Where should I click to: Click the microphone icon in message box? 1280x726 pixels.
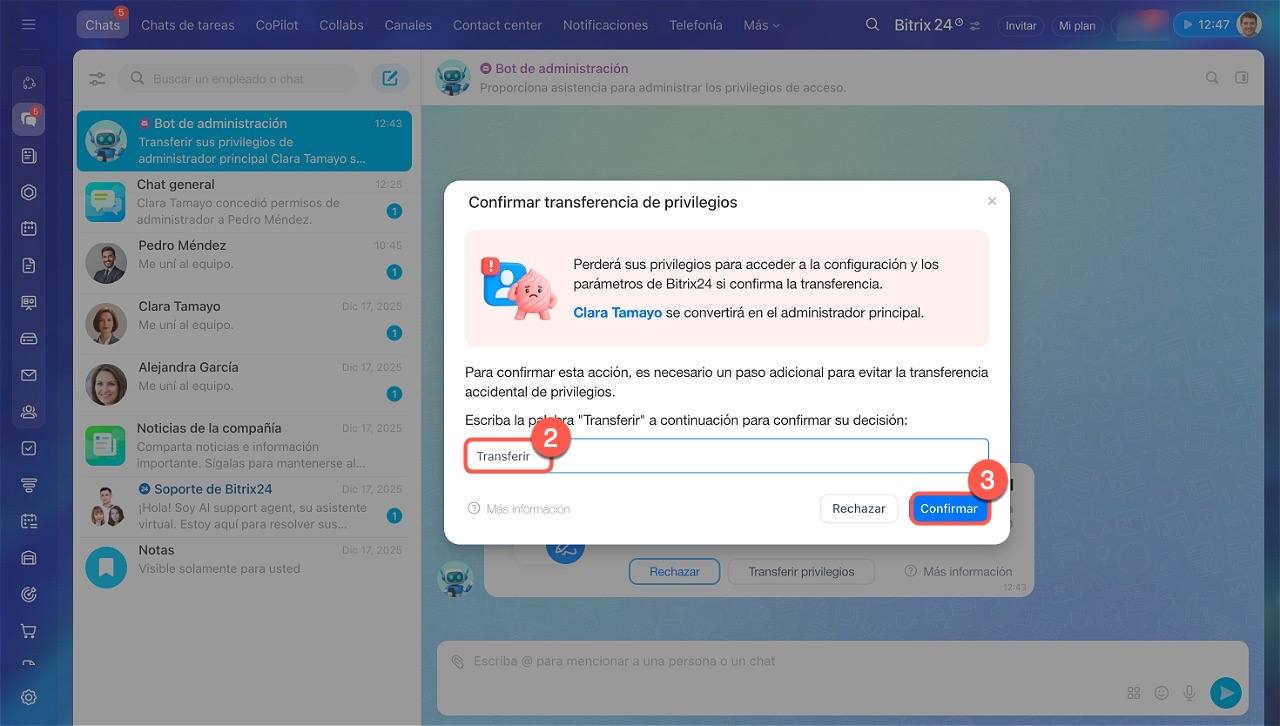1189,692
